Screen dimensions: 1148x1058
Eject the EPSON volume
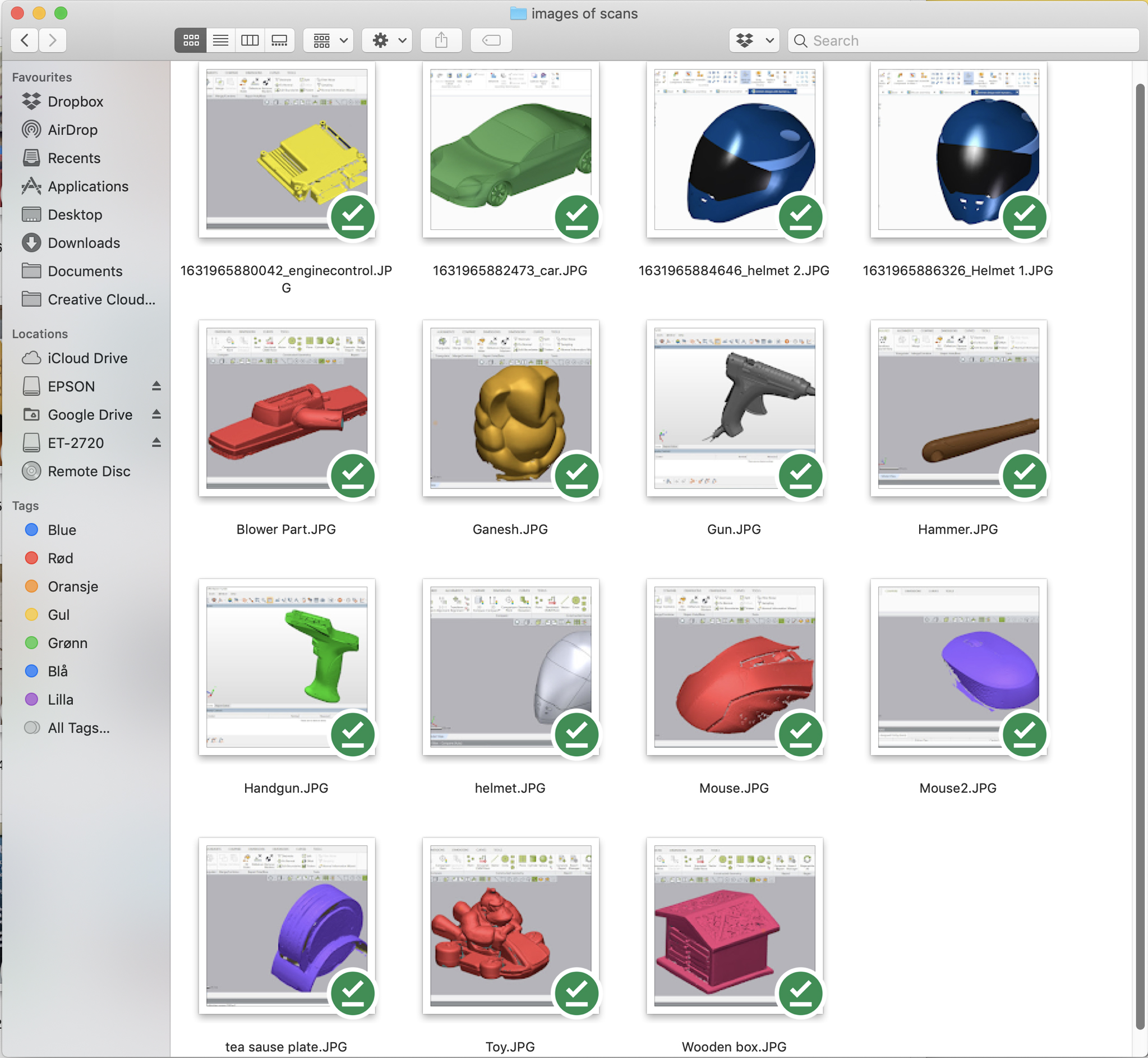[x=156, y=387]
